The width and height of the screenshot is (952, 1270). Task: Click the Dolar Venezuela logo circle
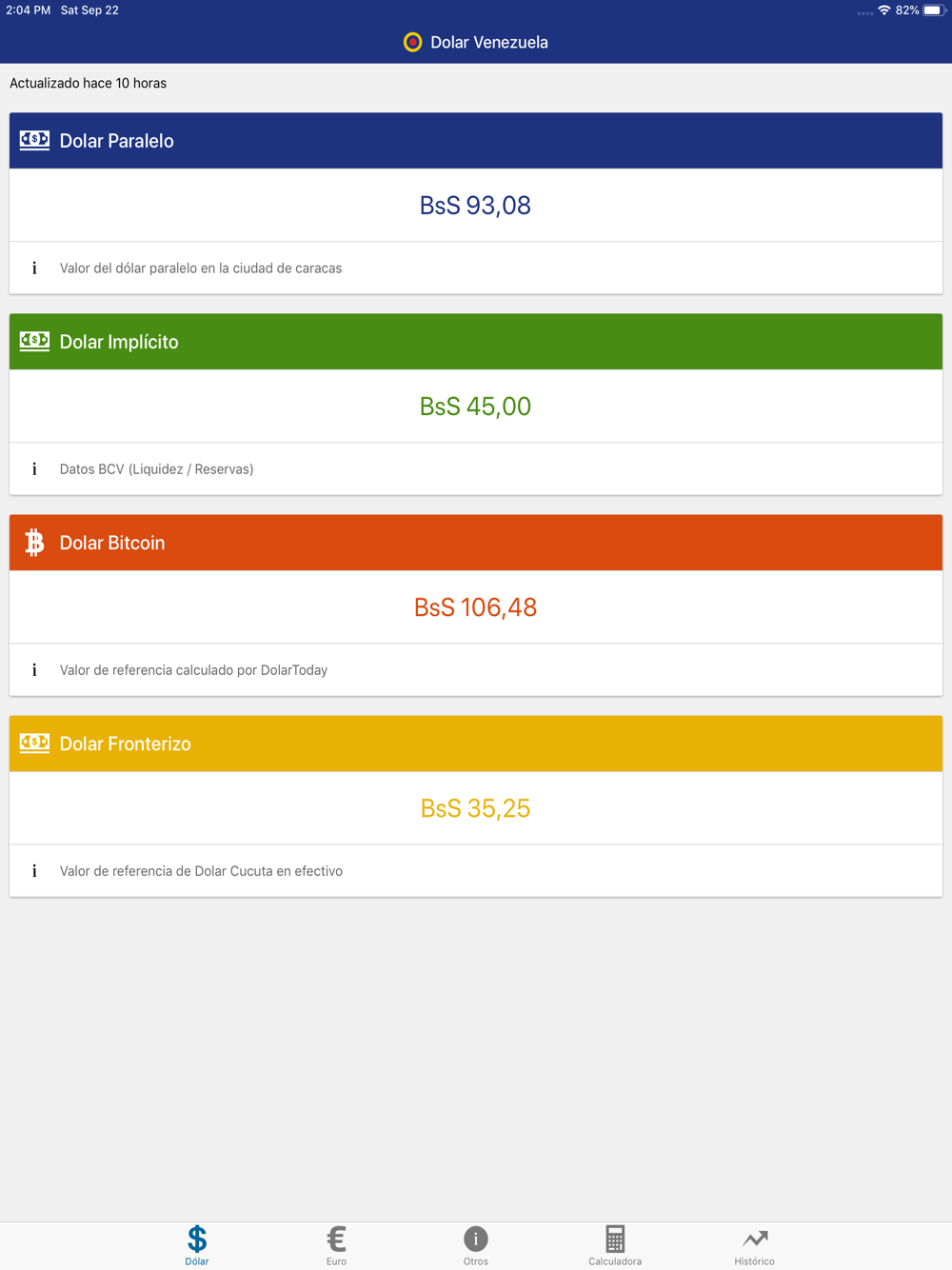tap(412, 42)
